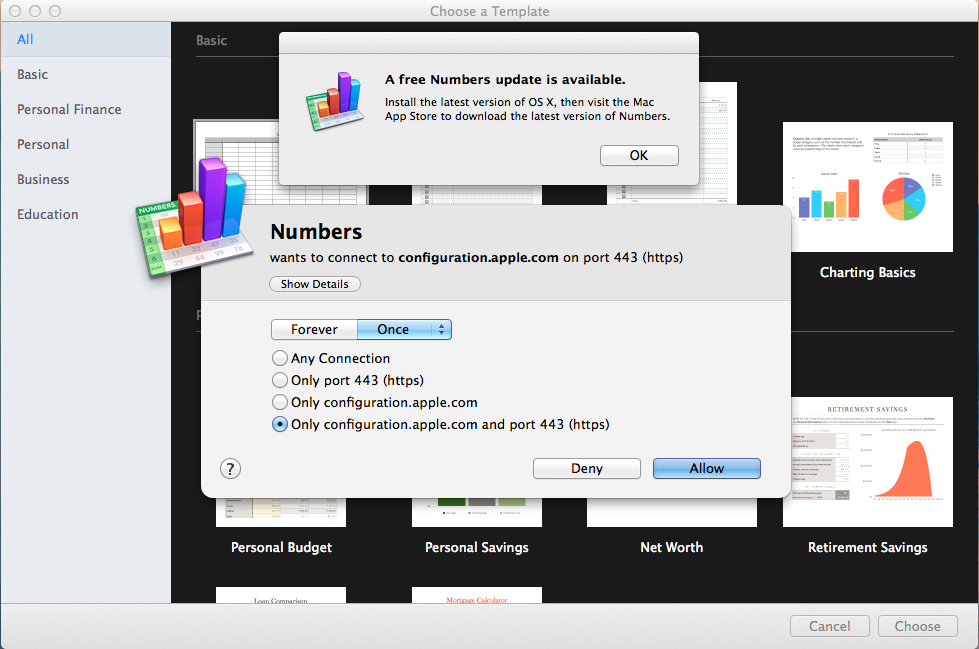
Task: Cancel the template chooser
Action: 829,626
